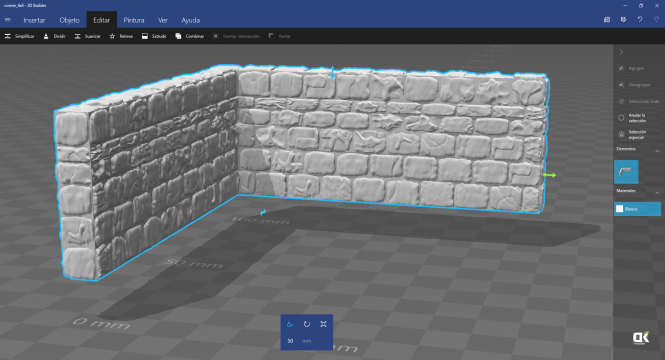Select the Blanco material swatch
665x360 pixels.
tap(637, 209)
